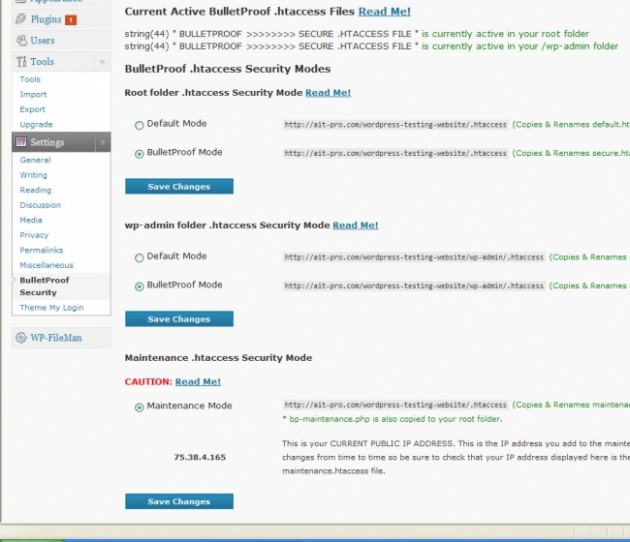Go to General settings
This screenshot has height=542, width=630.
pyautogui.click(x=35, y=160)
